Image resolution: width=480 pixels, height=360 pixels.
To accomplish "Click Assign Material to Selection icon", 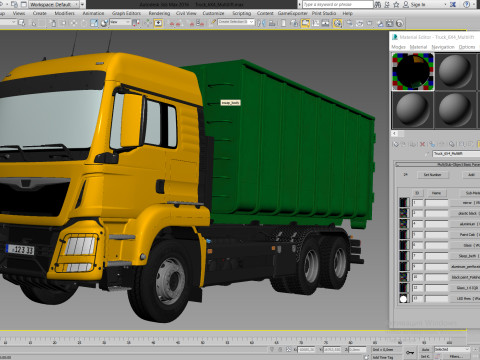I will (x=413, y=144).
